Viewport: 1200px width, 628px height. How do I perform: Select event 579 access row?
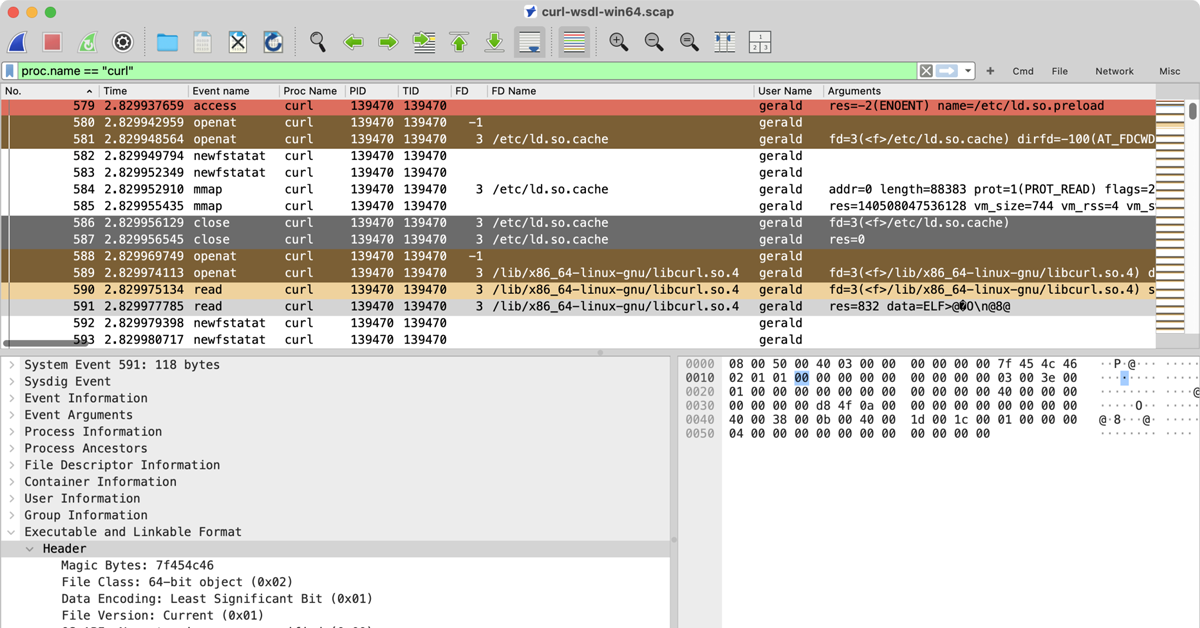tap(578, 106)
